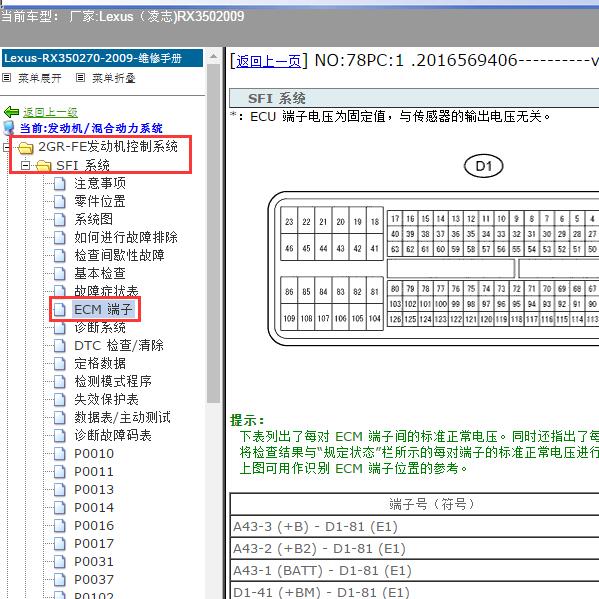Click table row A43-1 (BATT) - D1-81 (E1)

click(414, 571)
